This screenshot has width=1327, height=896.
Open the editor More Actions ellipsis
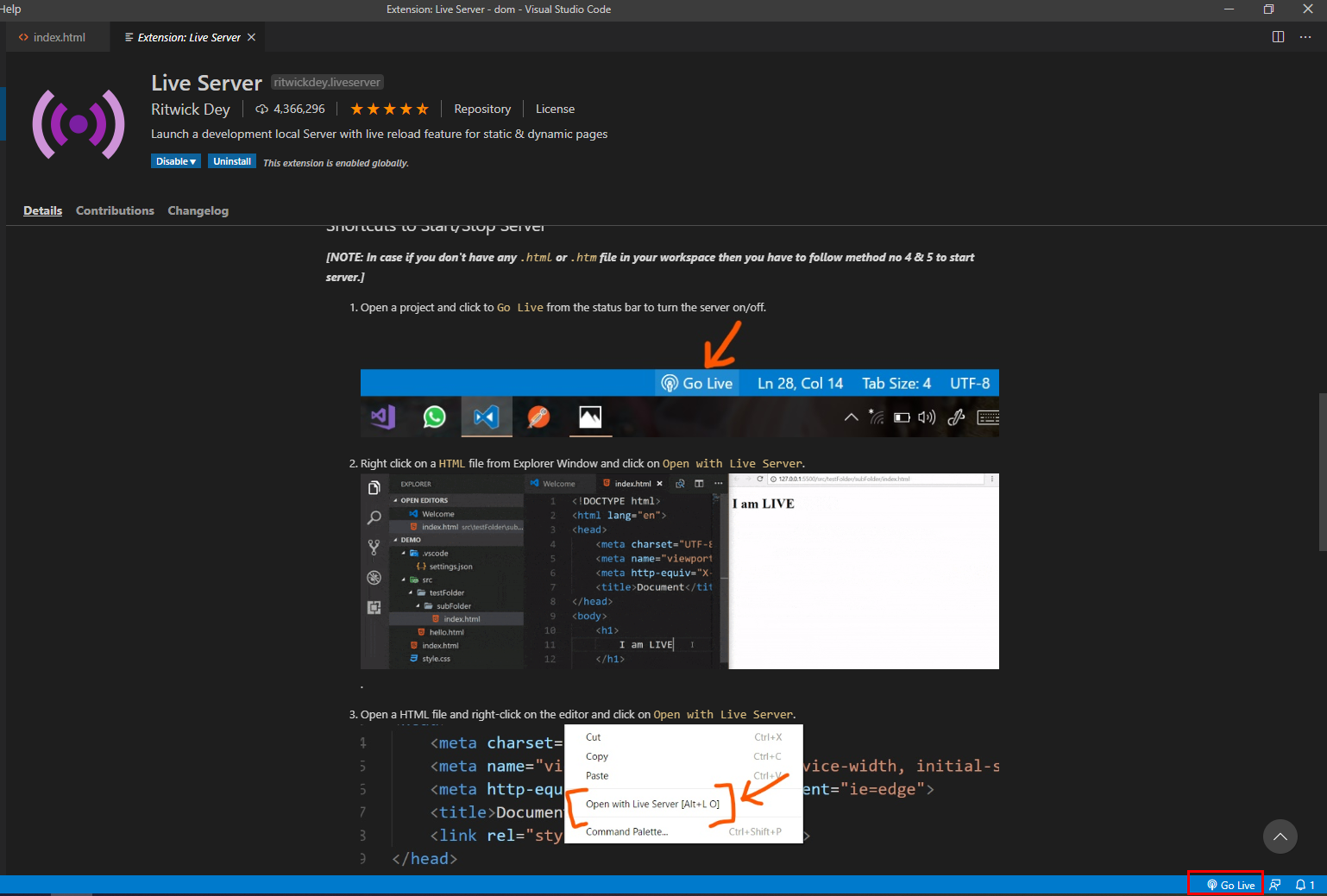pyautogui.click(x=1305, y=37)
